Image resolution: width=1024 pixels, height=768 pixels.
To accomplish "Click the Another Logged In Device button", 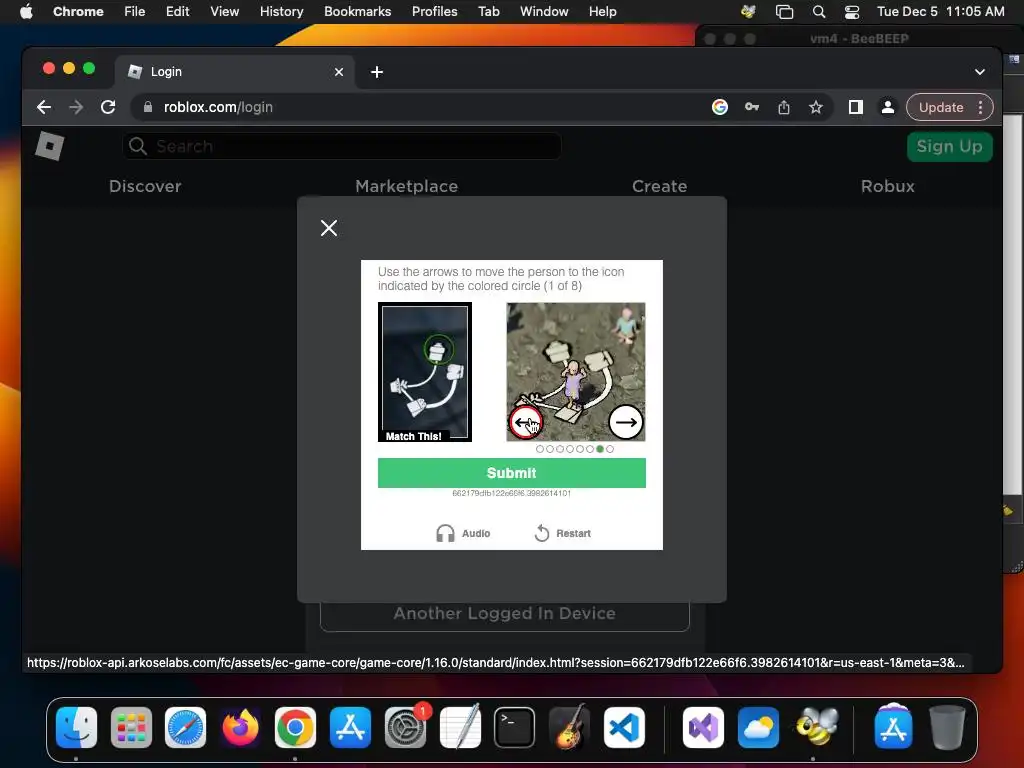I will tap(504, 613).
